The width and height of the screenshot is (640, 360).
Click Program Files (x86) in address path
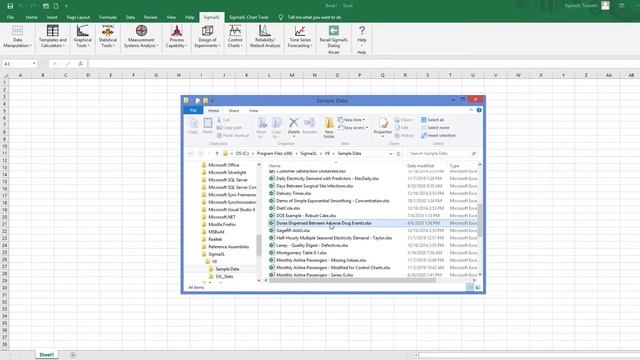274,153
